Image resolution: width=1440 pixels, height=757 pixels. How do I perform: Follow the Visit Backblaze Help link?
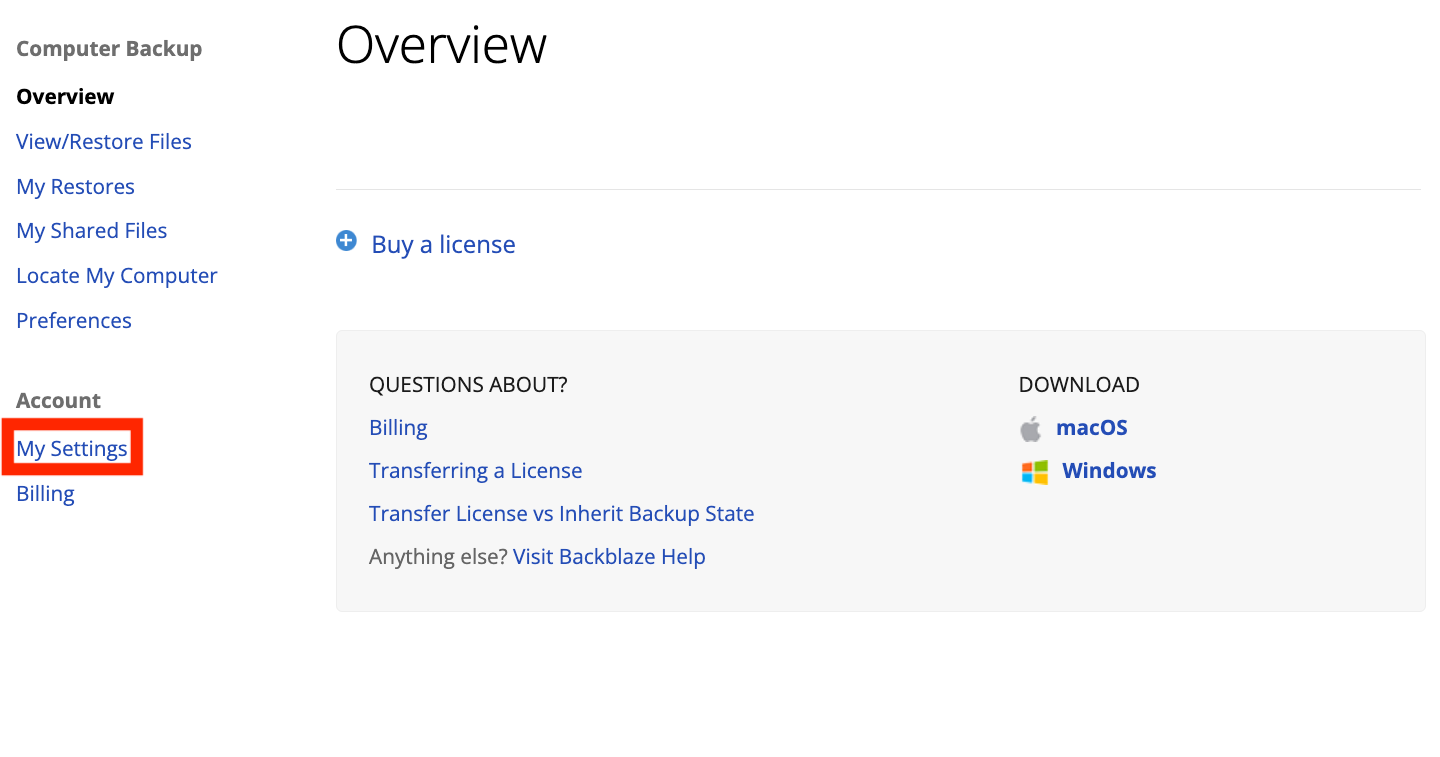point(609,557)
